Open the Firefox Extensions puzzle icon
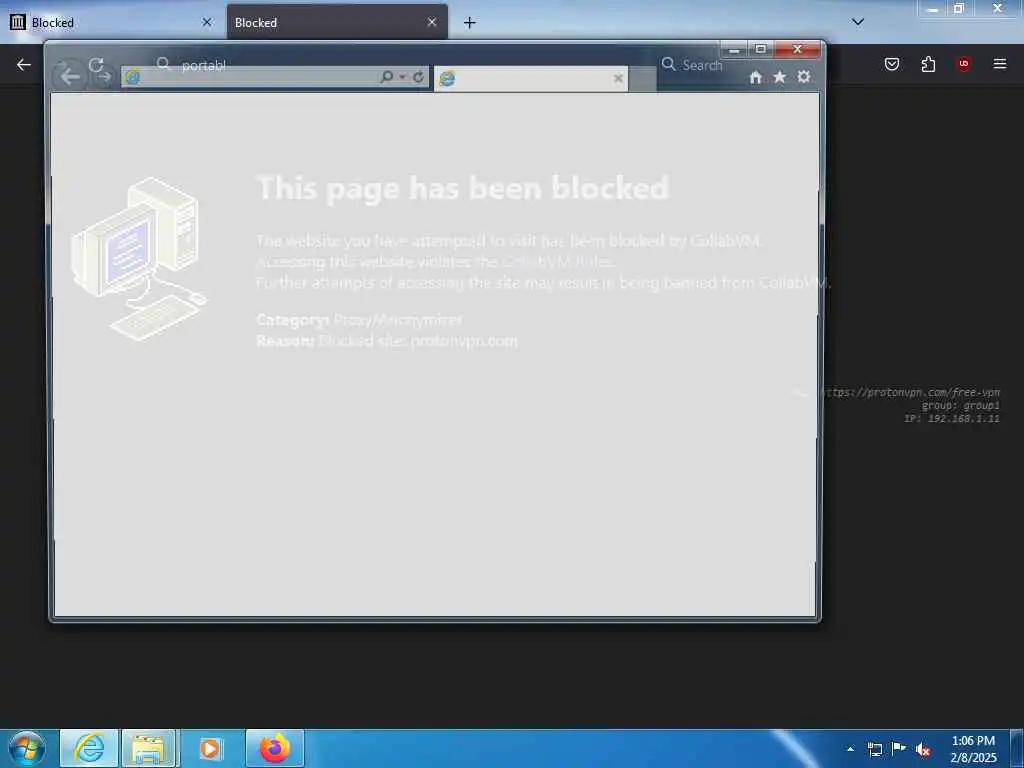Viewport: 1024px width, 768px height. pos(928,64)
